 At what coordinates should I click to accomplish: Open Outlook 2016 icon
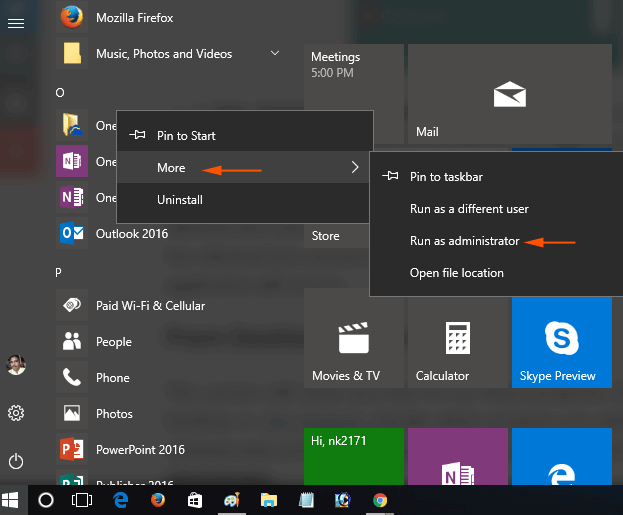(72, 233)
